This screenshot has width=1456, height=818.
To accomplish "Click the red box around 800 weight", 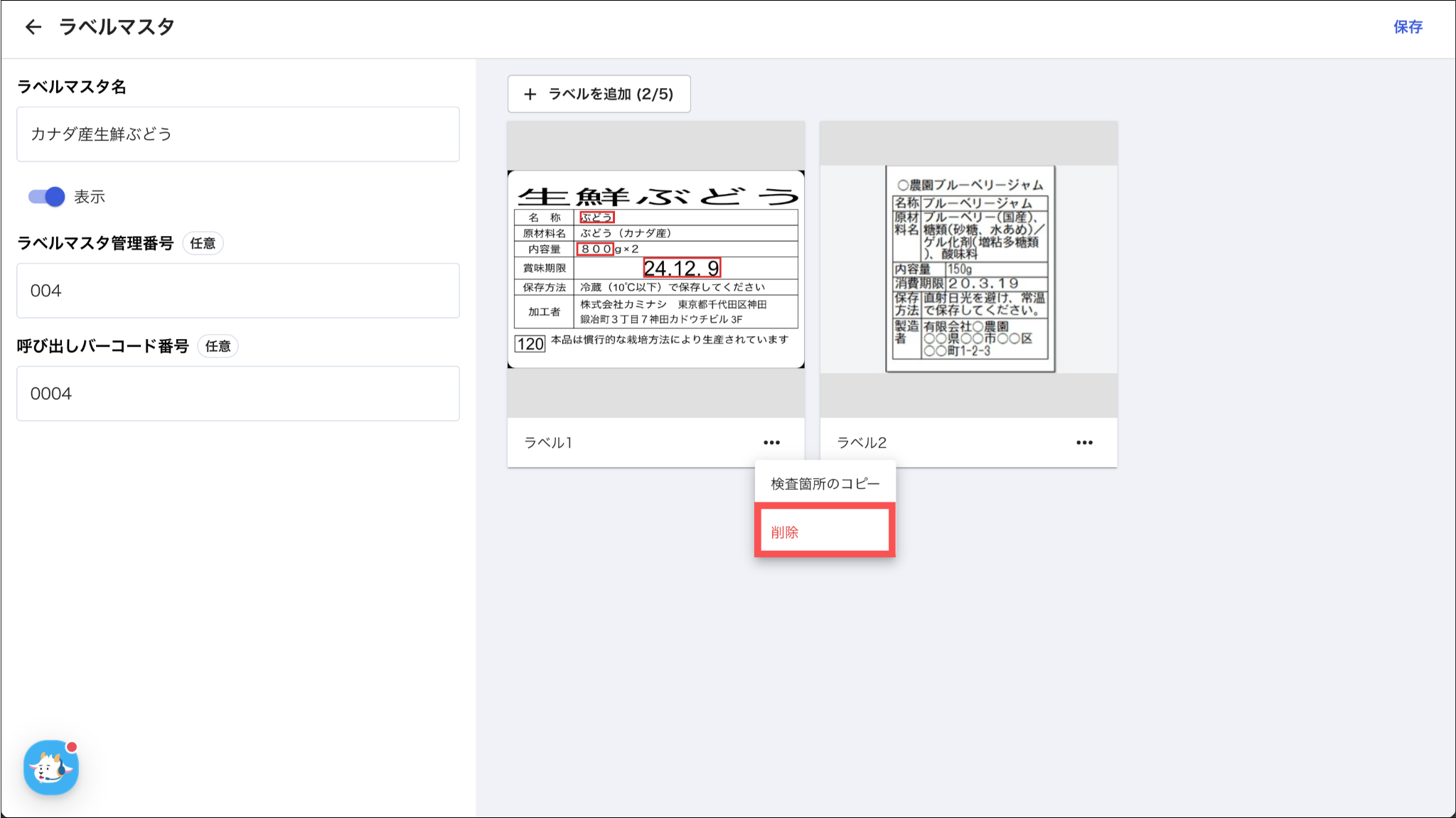I will (595, 249).
